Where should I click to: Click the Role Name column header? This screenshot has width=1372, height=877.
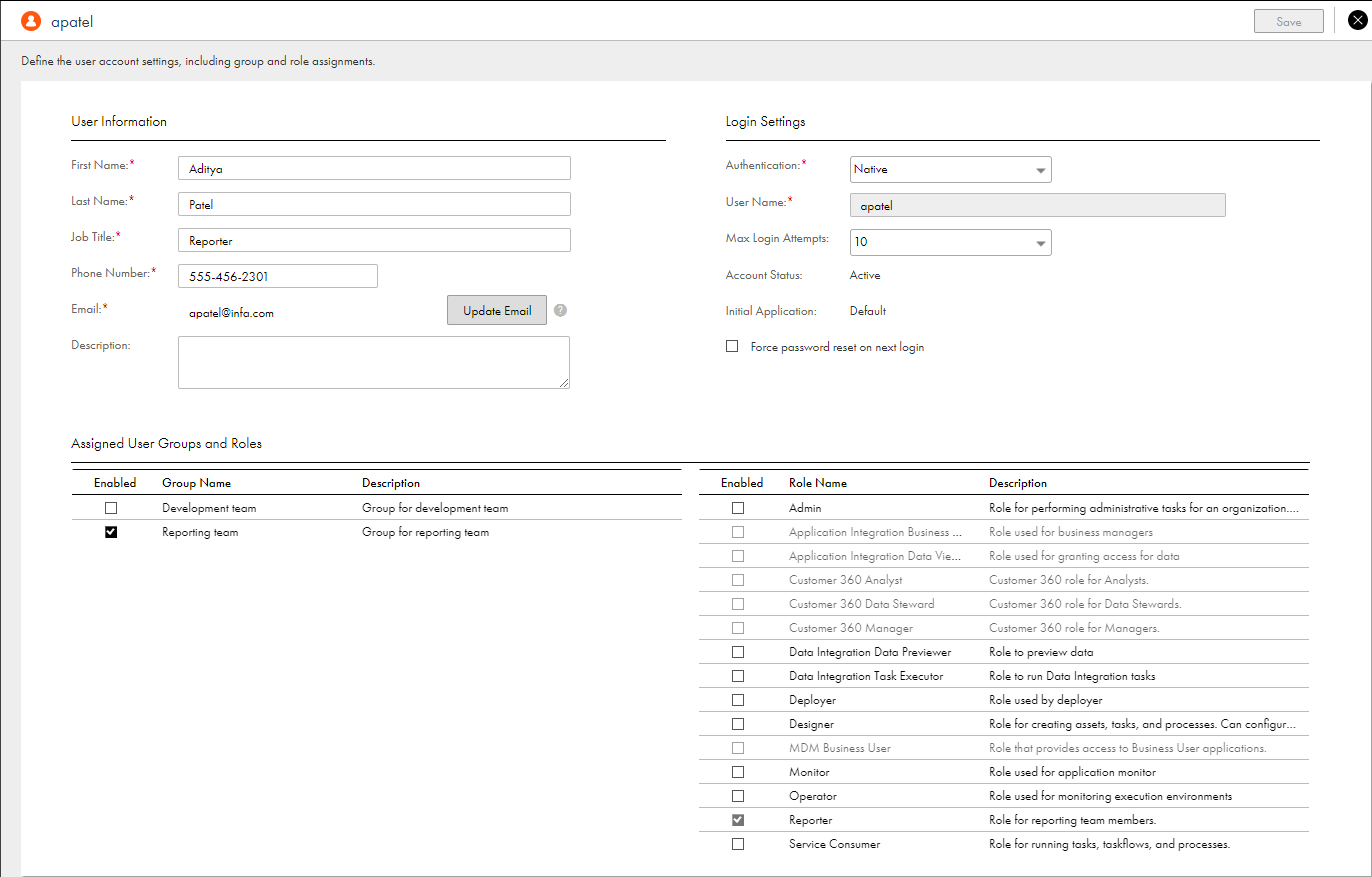pyautogui.click(x=817, y=483)
